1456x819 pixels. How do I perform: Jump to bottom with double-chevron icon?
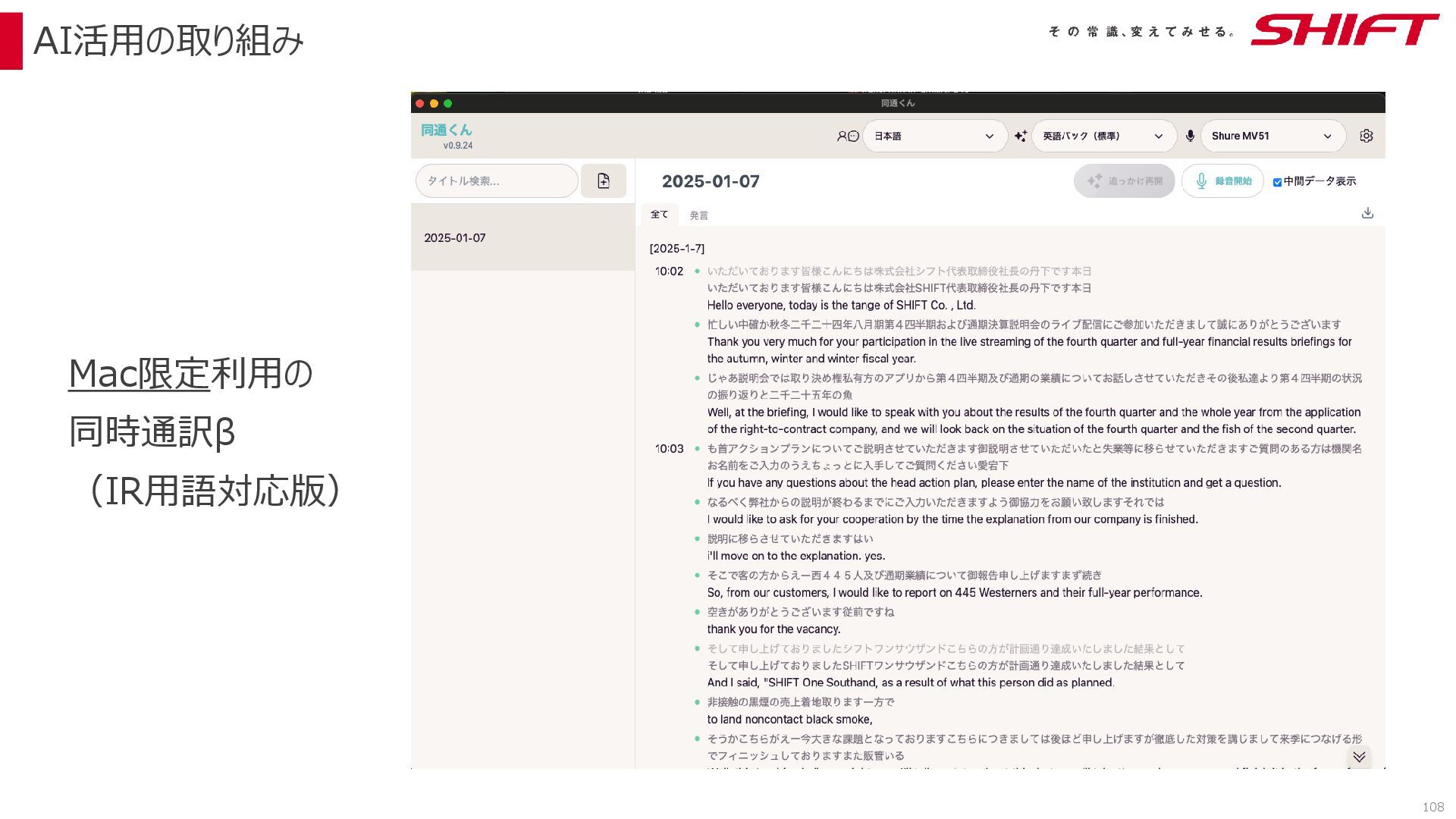tap(1359, 757)
